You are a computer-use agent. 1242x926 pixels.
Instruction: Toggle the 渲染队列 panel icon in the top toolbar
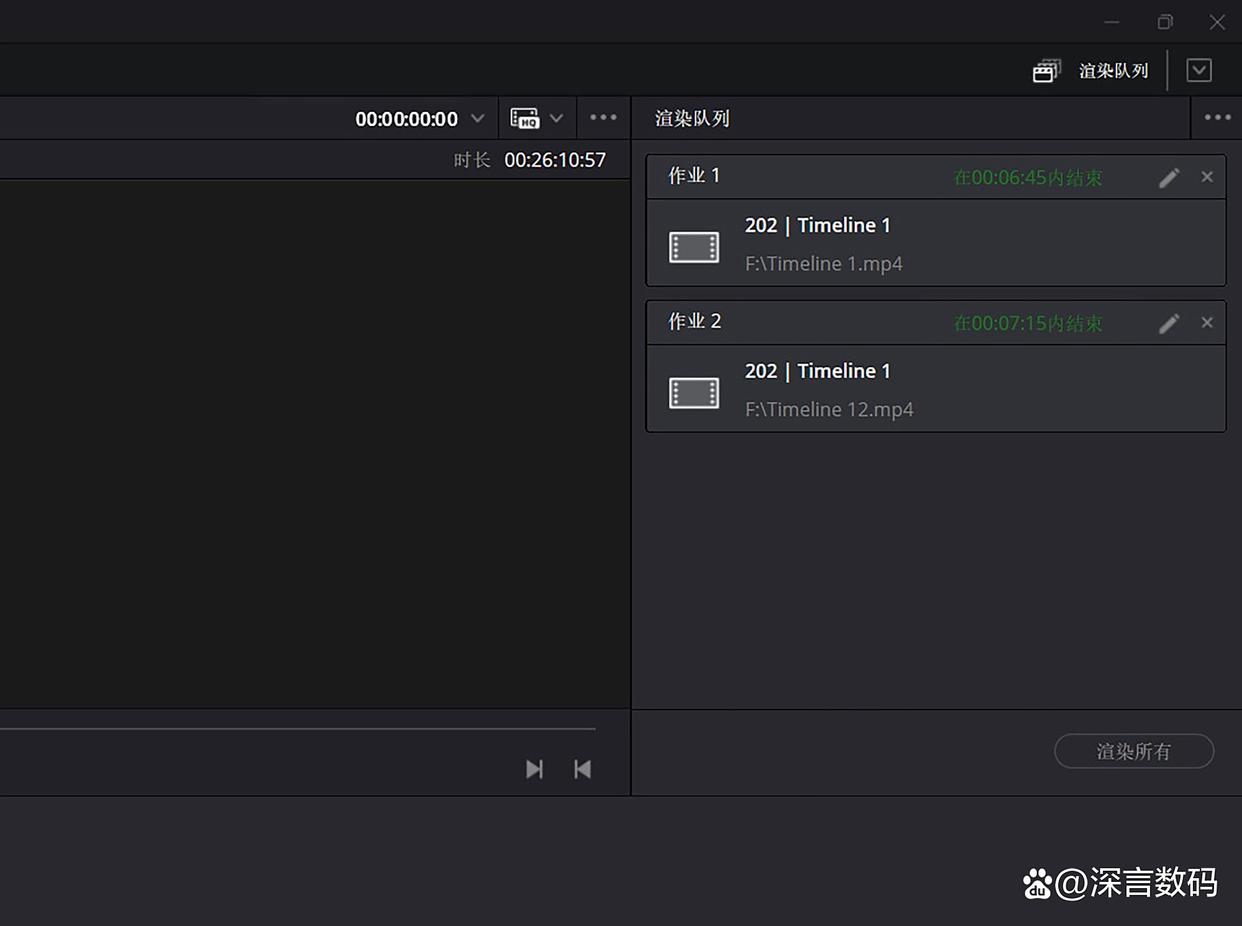[1046, 71]
